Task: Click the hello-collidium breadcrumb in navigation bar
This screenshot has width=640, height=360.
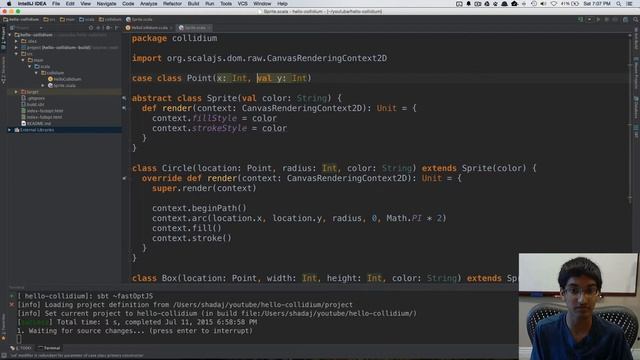Action: 21,19
